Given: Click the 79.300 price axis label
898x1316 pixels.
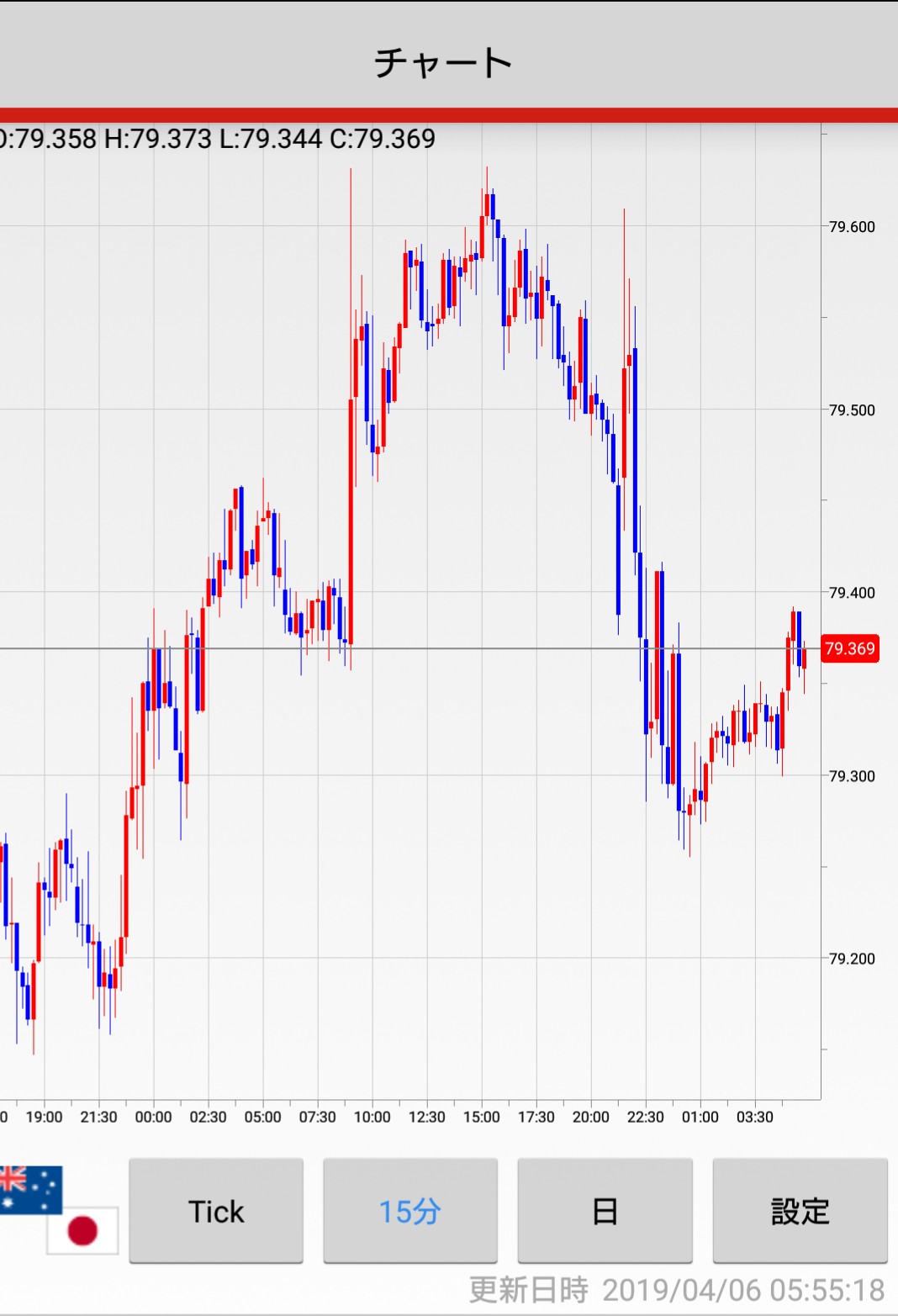Looking at the screenshot, I should [x=851, y=776].
